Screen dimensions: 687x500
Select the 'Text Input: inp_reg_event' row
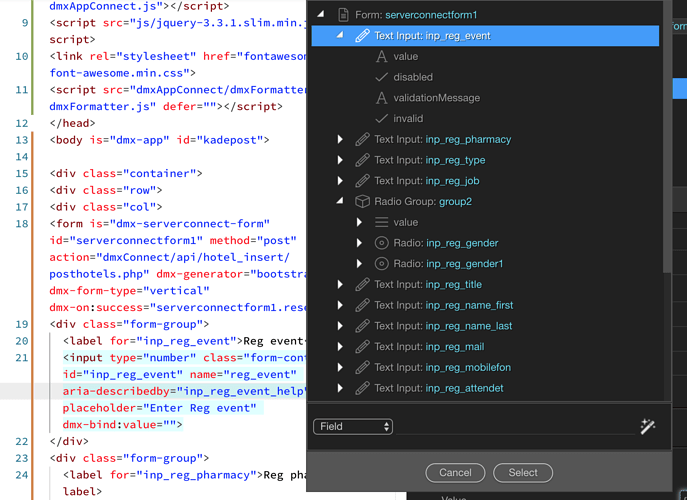coord(485,35)
